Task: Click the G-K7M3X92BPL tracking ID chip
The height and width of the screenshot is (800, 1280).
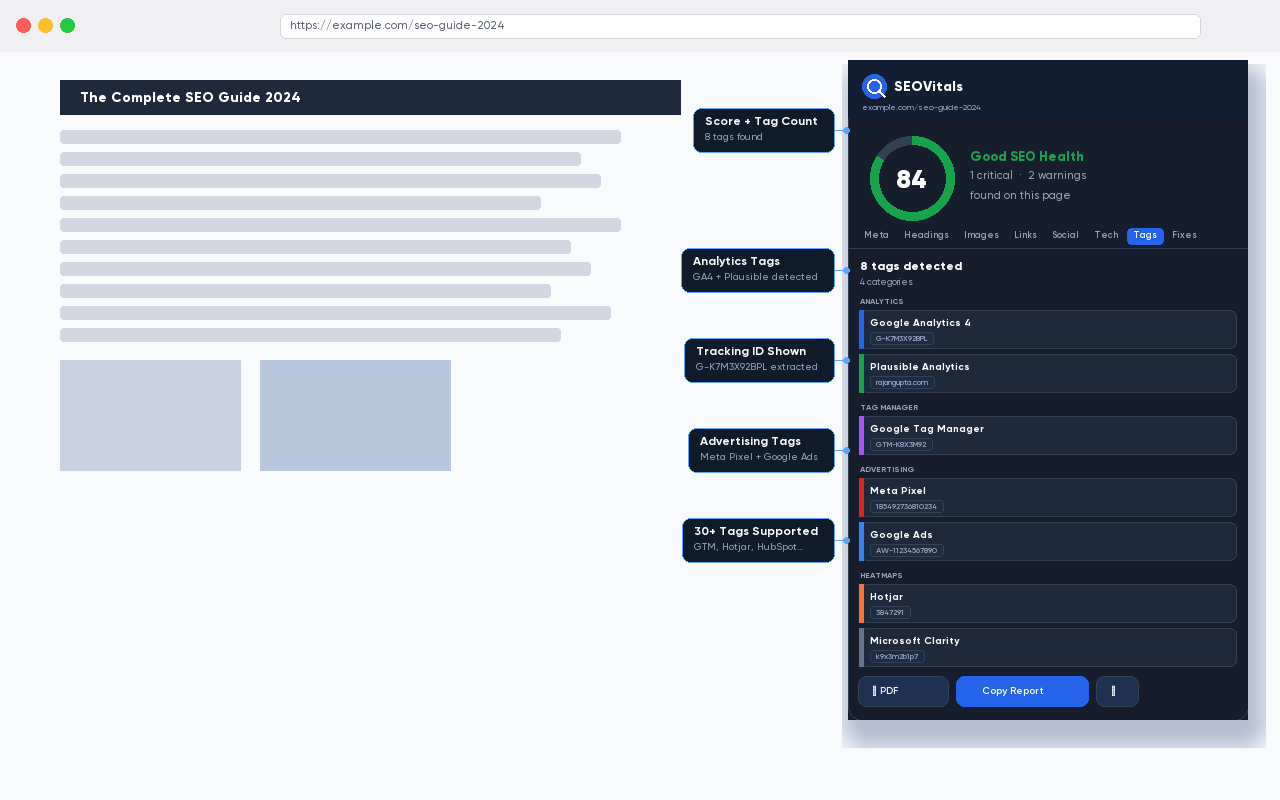Action: pos(902,339)
